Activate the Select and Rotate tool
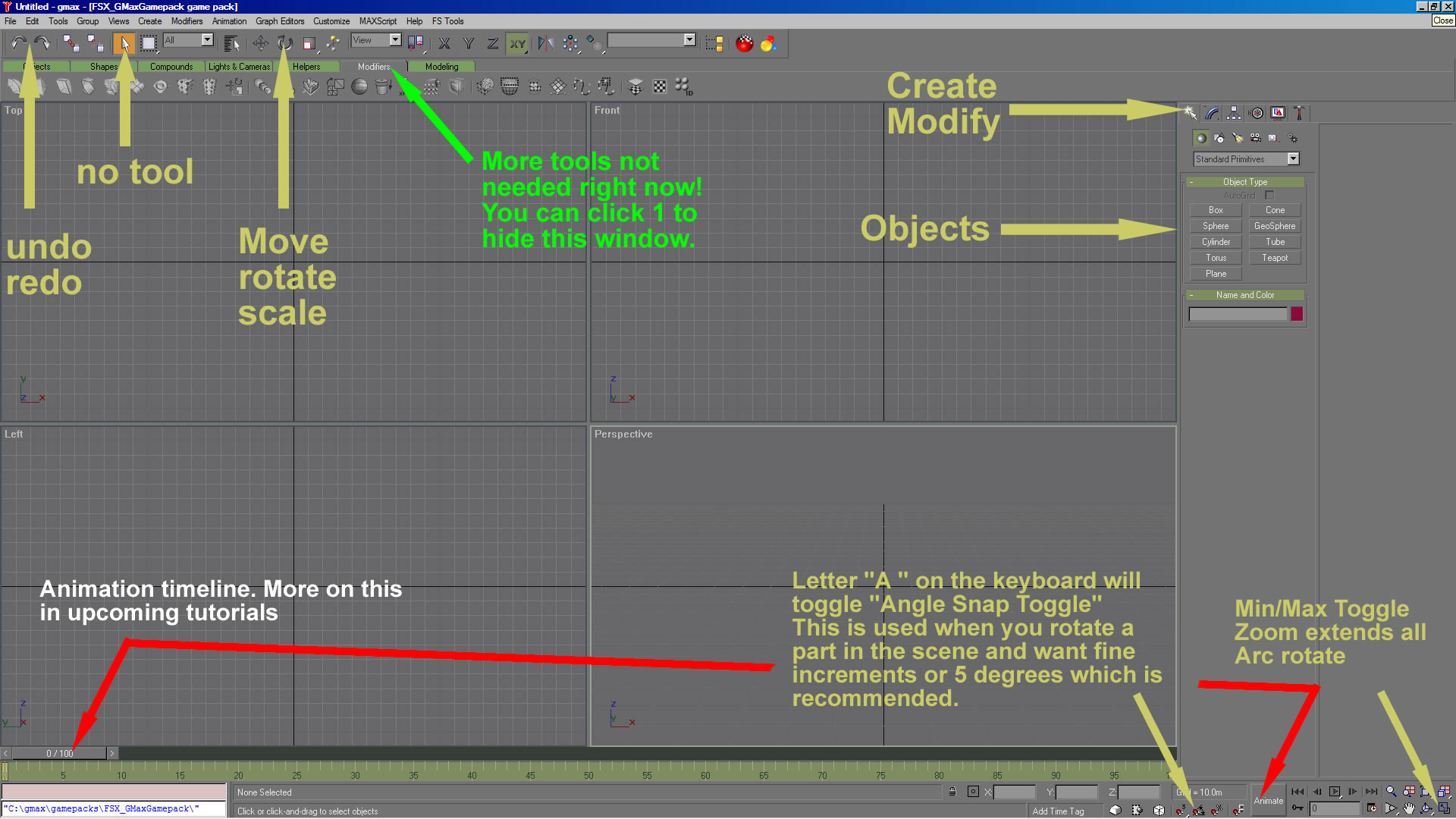Screen dimensions: 1456x819 coord(284,43)
